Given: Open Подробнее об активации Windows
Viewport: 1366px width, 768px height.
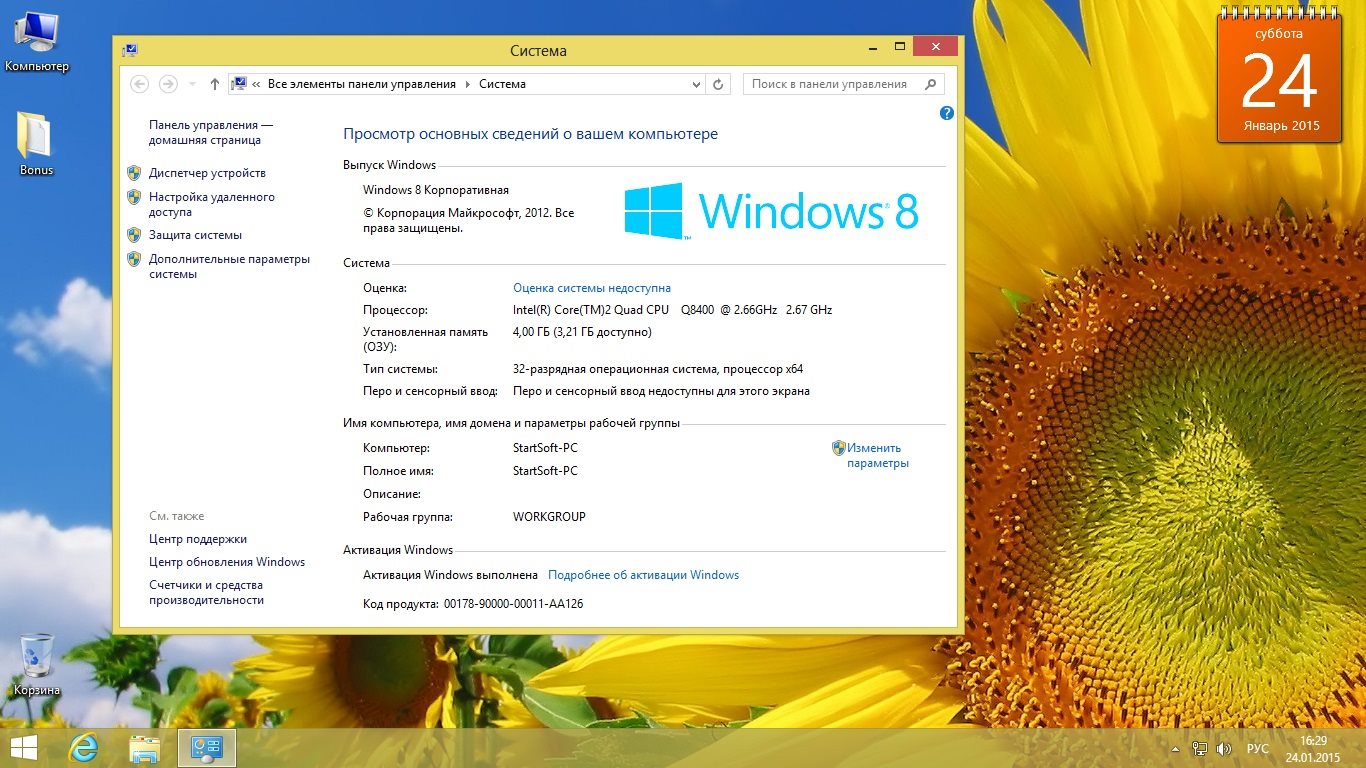Looking at the screenshot, I should tap(644, 575).
